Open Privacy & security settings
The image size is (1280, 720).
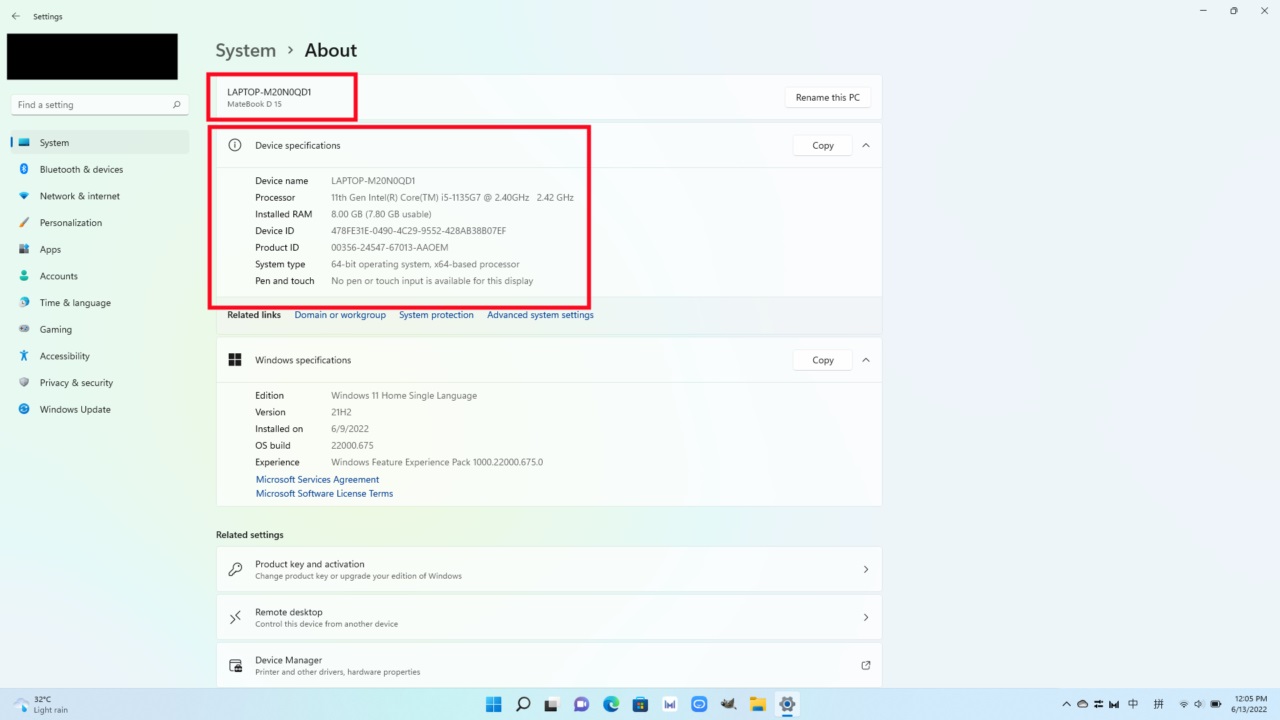99,382
